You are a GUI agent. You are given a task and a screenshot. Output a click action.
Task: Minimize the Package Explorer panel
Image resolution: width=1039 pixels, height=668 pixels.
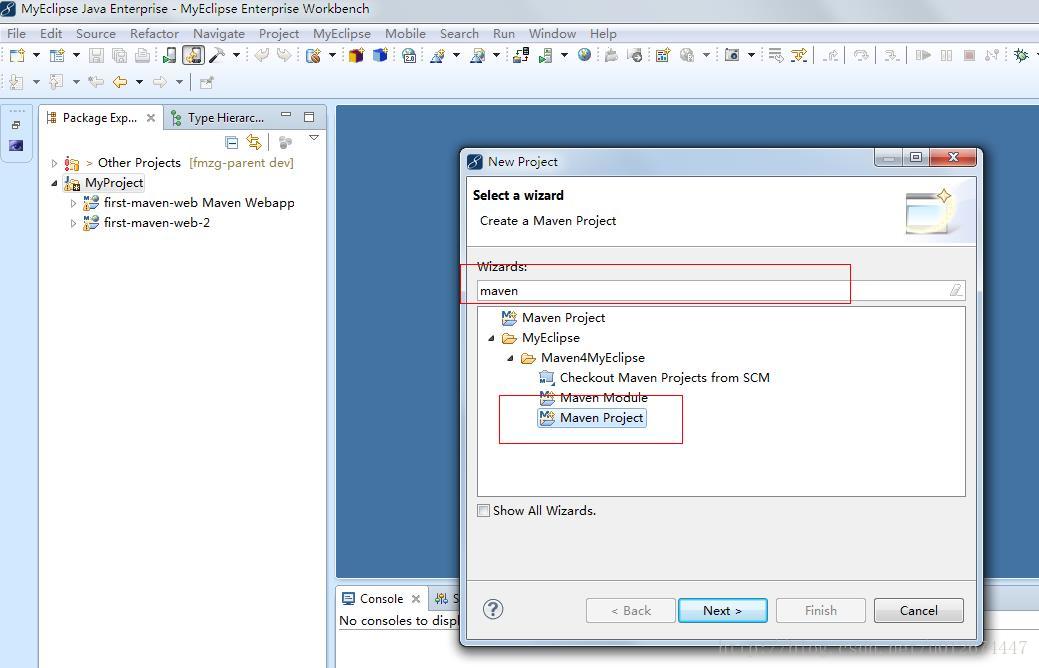pos(286,115)
